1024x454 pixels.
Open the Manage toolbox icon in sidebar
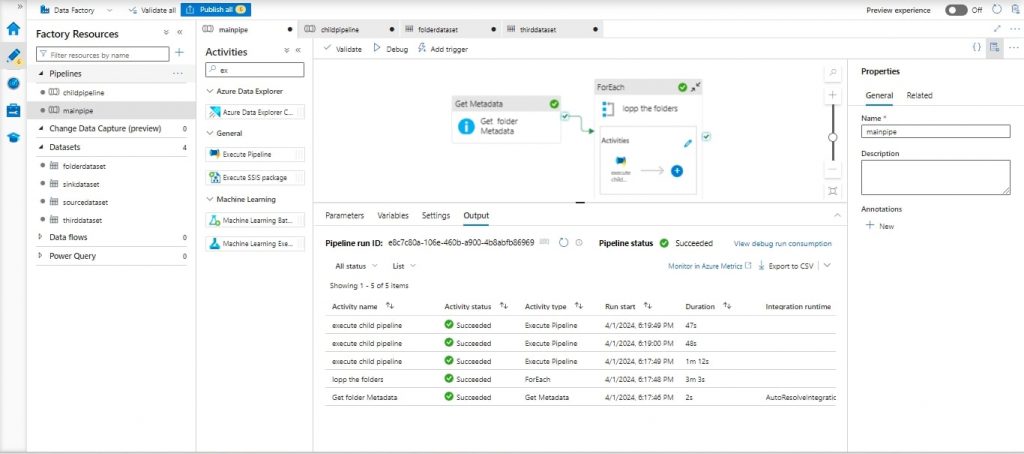click(13, 110)
